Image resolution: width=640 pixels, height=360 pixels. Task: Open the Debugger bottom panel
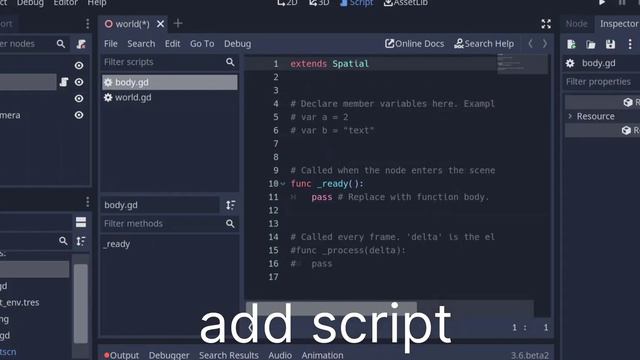(x=169, y=355)
